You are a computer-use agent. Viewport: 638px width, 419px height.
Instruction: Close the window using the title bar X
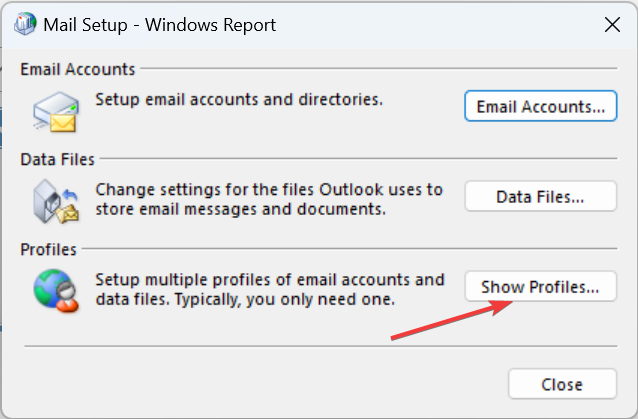tap(612, 25)
